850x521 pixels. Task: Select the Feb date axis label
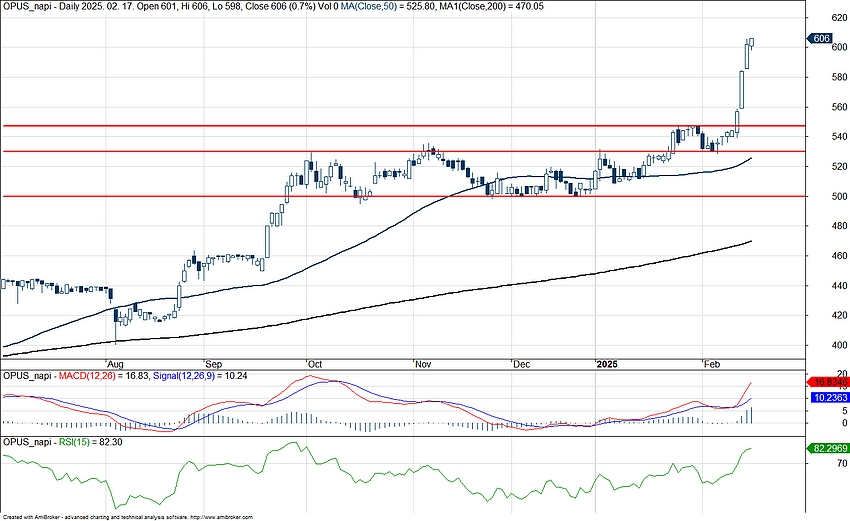pos(712,364)
